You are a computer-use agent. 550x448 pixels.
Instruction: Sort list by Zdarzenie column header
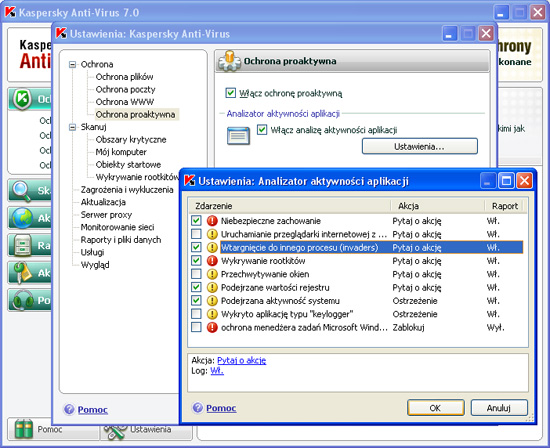click(x=290, y=206)
